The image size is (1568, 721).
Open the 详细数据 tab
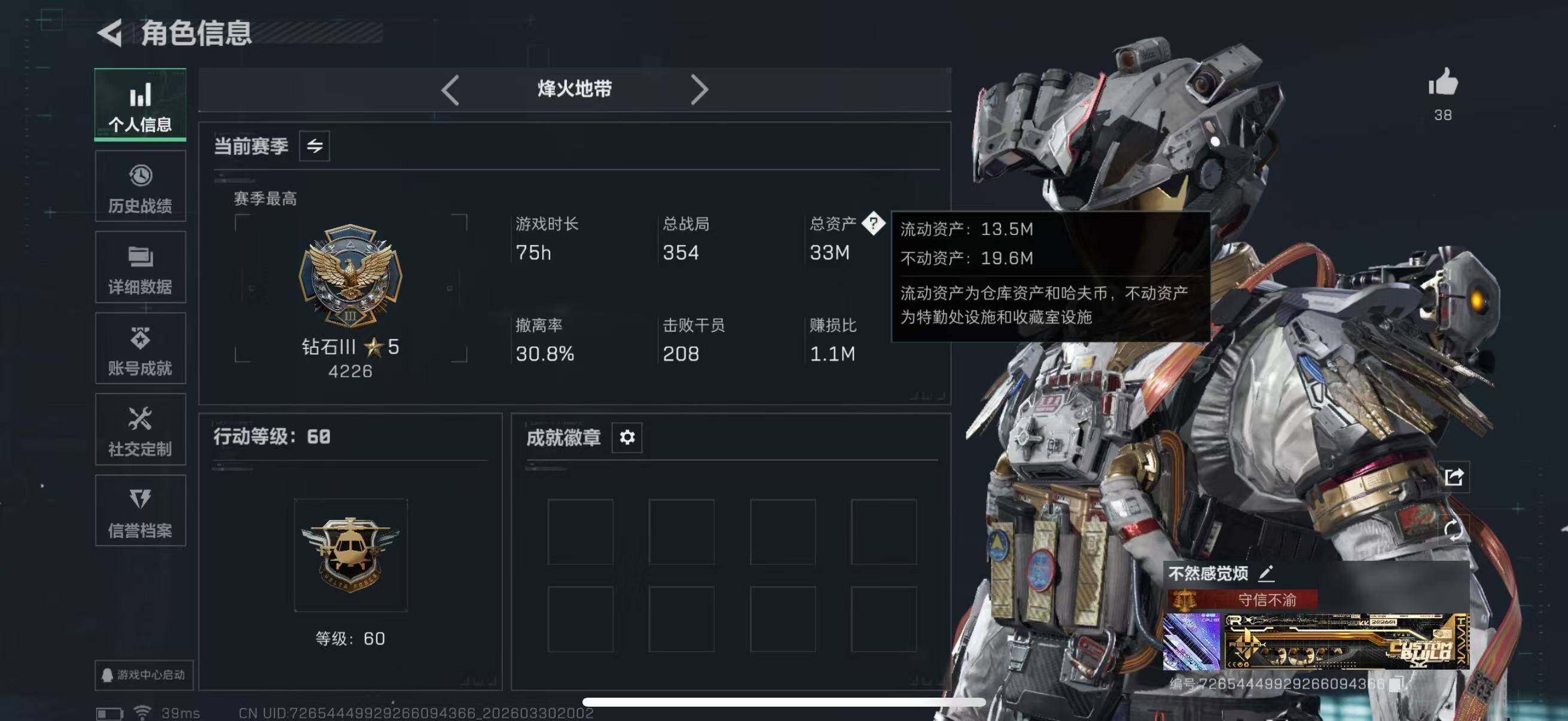pyautogui.click(x=140, y=267)
